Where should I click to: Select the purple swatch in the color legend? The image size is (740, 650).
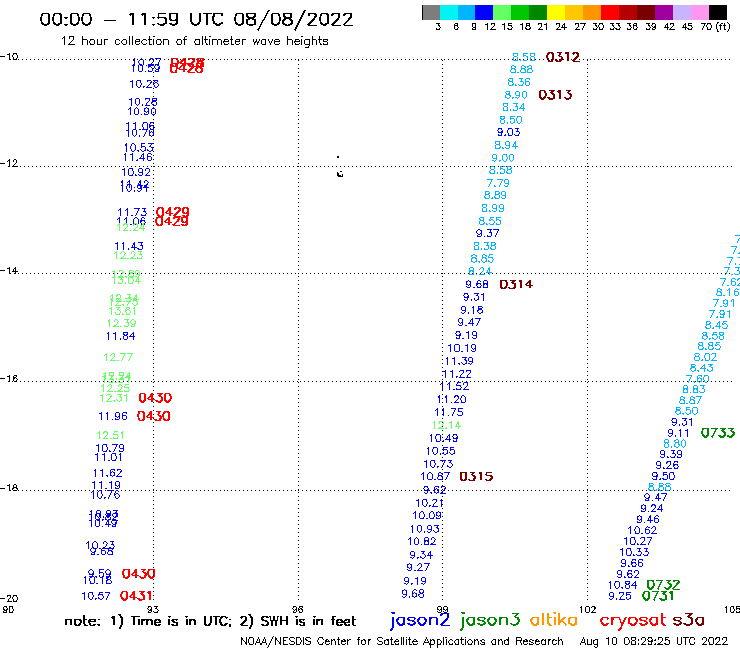(664, 12)
